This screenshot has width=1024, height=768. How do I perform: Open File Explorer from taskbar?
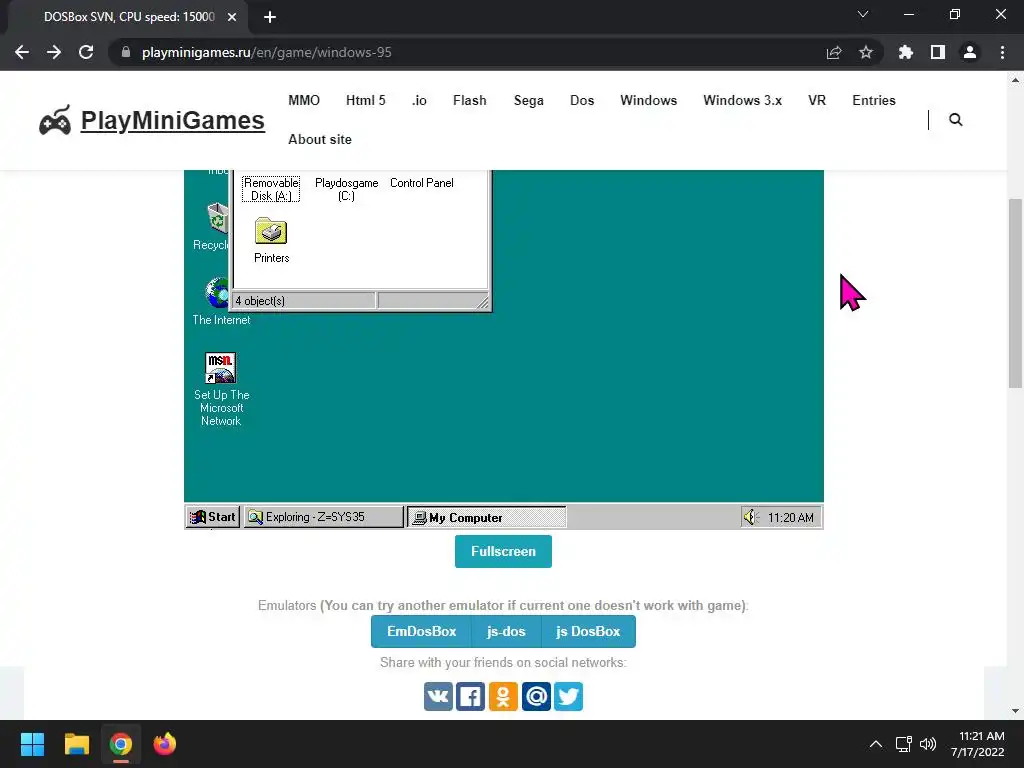76,744
